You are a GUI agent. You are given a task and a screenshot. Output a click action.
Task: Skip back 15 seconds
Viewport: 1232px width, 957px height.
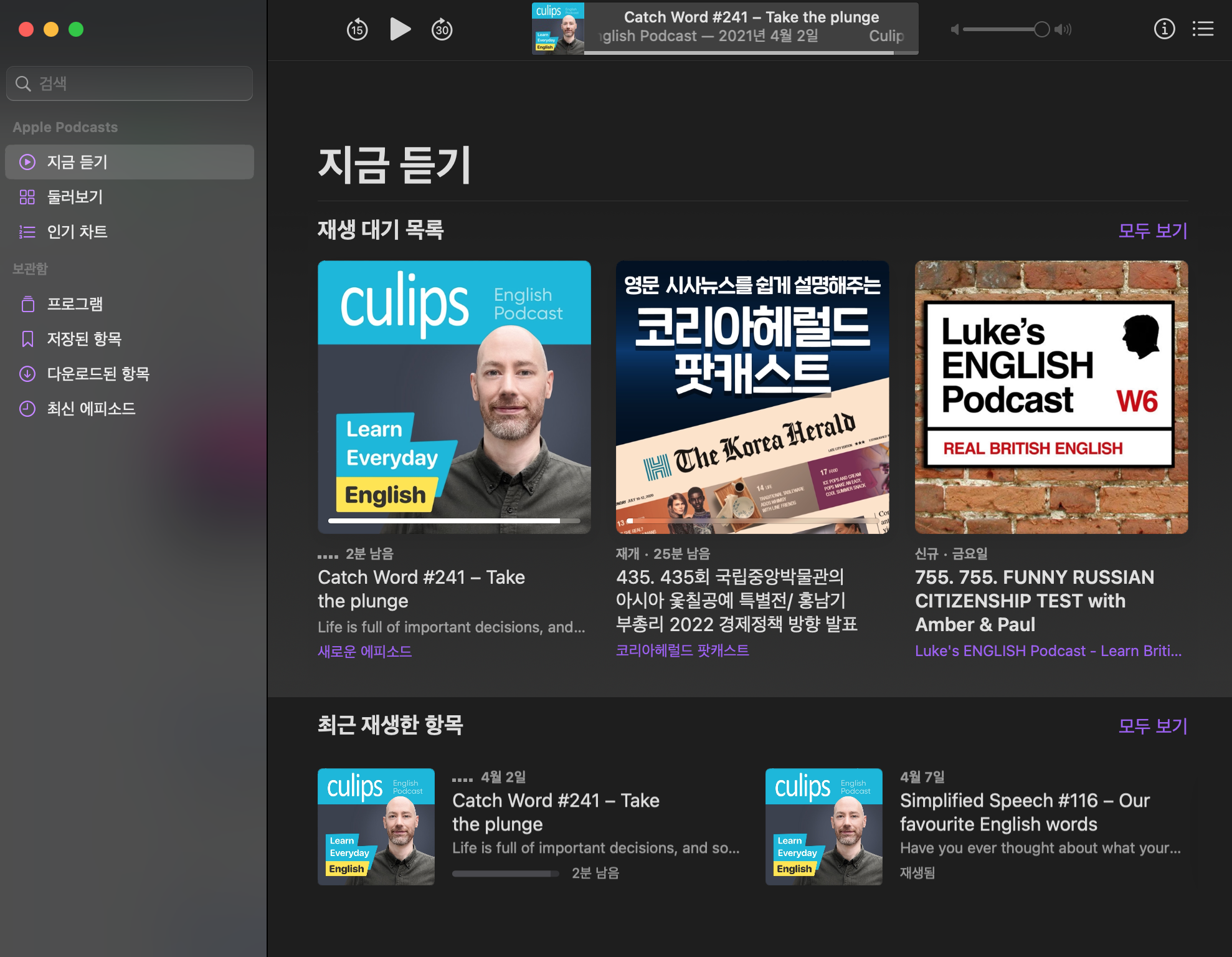357,29
